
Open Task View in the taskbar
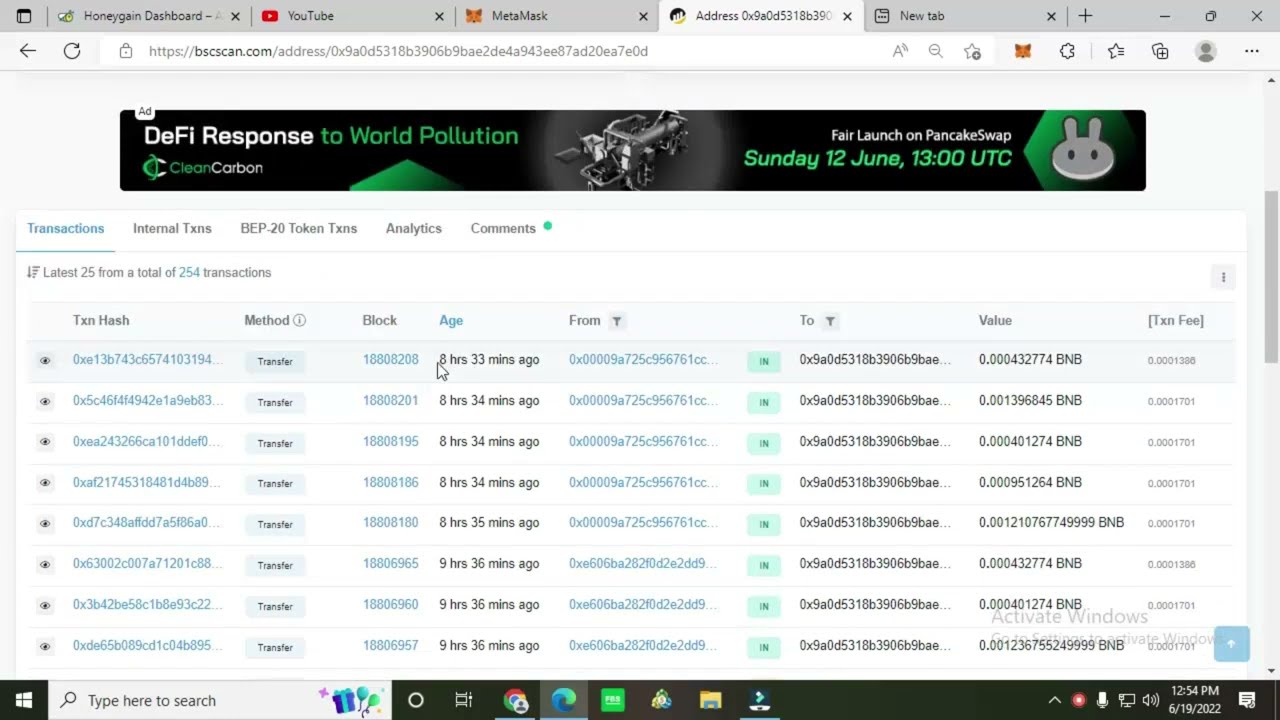point(463,700)
